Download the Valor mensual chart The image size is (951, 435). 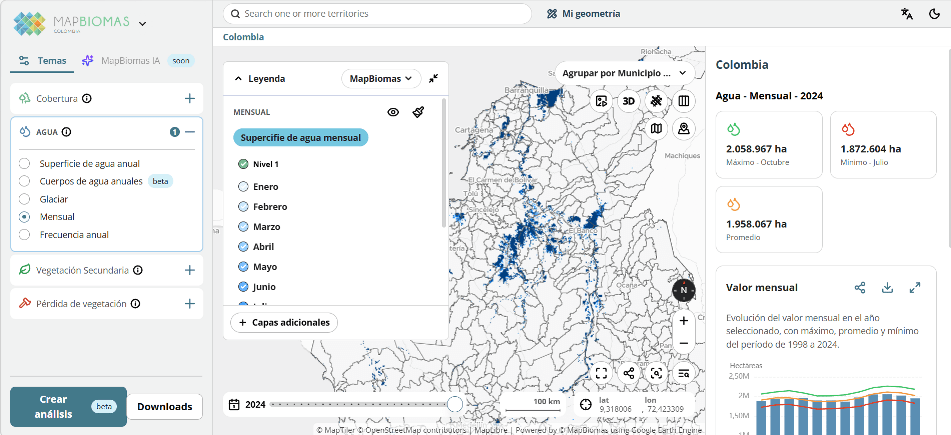(887, 288)
